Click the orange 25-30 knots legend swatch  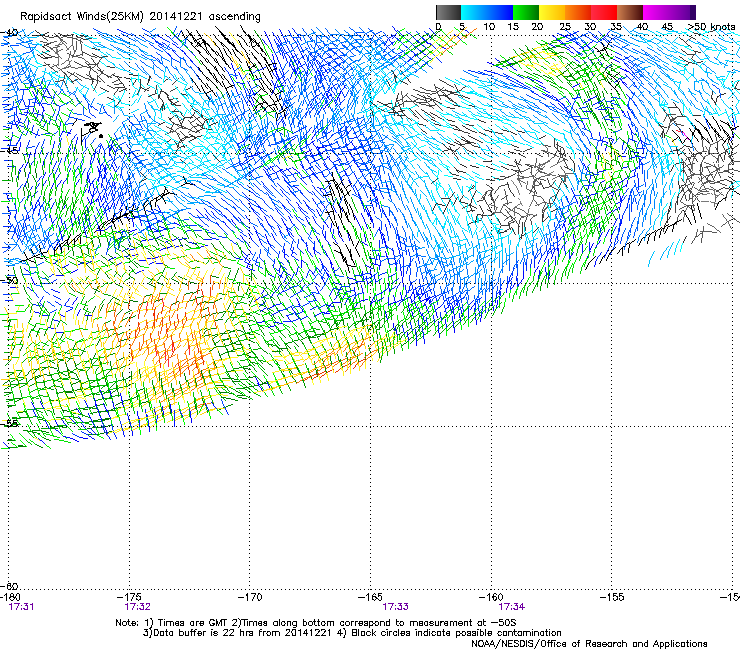coord(578,12)
